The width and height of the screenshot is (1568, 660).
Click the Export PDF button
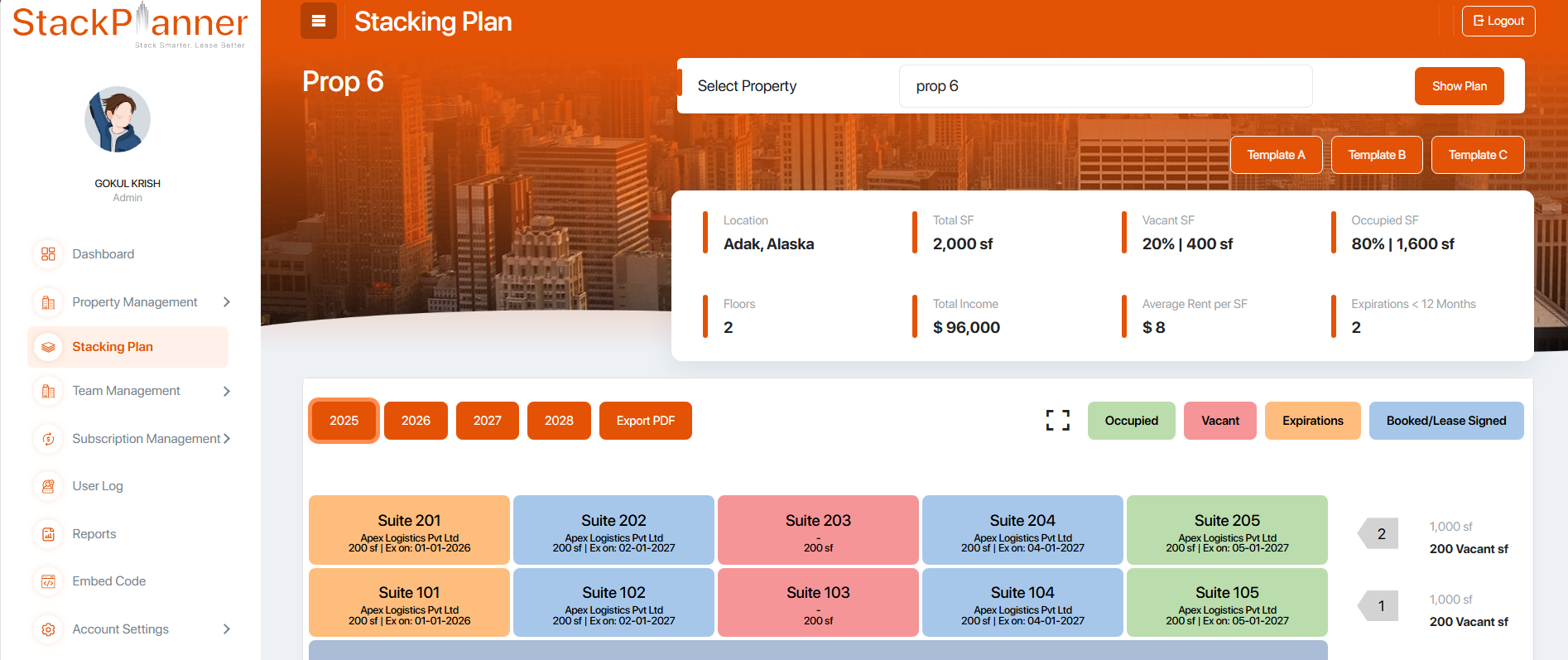point(645,421)
